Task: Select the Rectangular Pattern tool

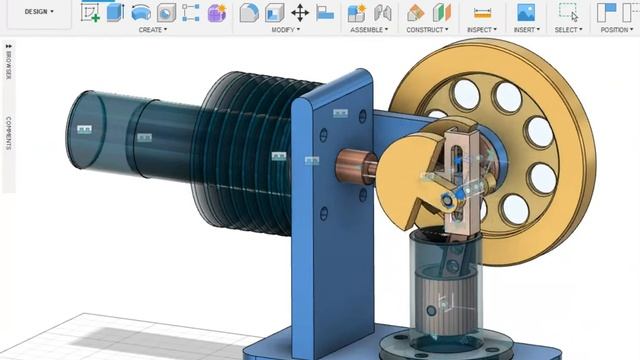Action: 191,13
